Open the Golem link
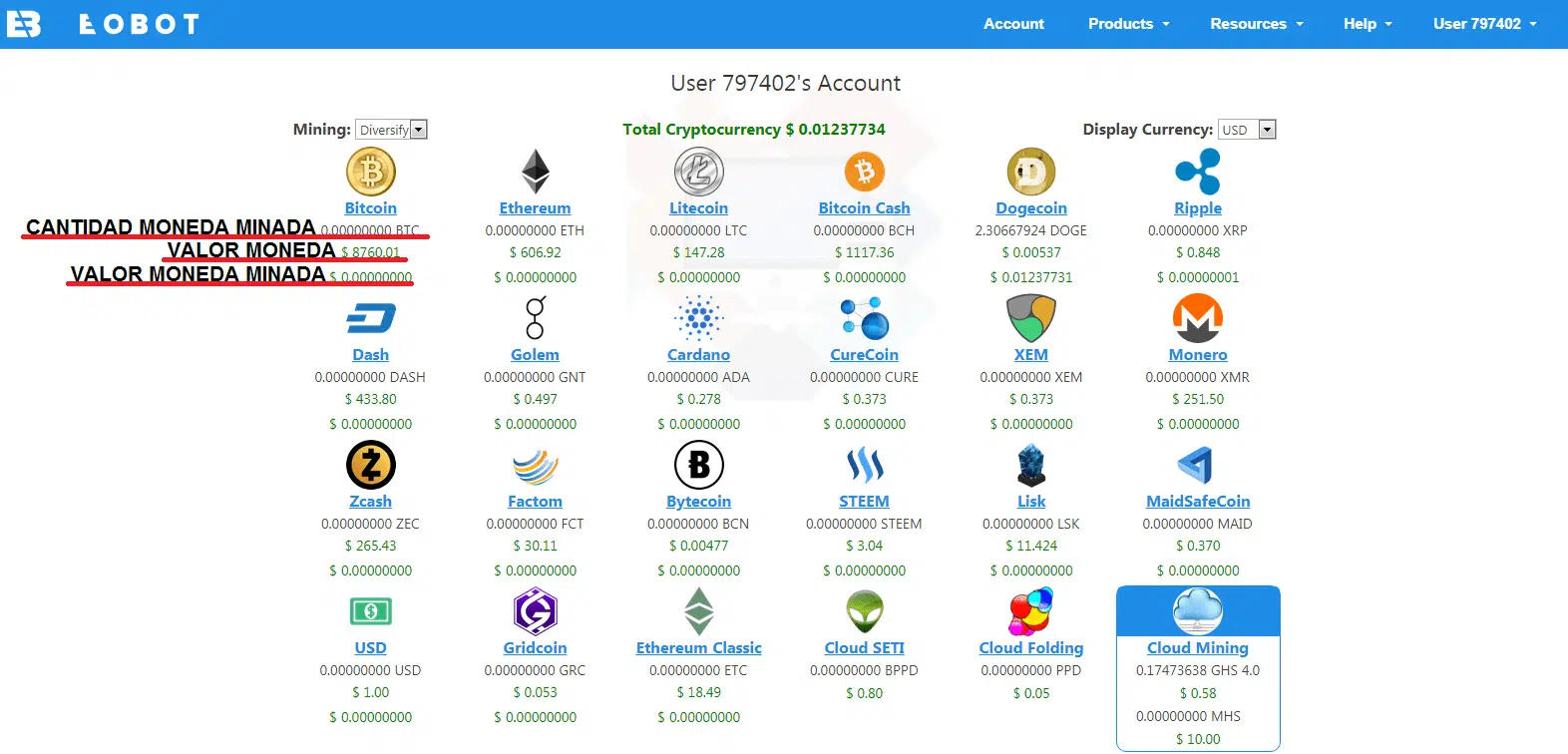The image size is (1568, 754). [536, 355]
